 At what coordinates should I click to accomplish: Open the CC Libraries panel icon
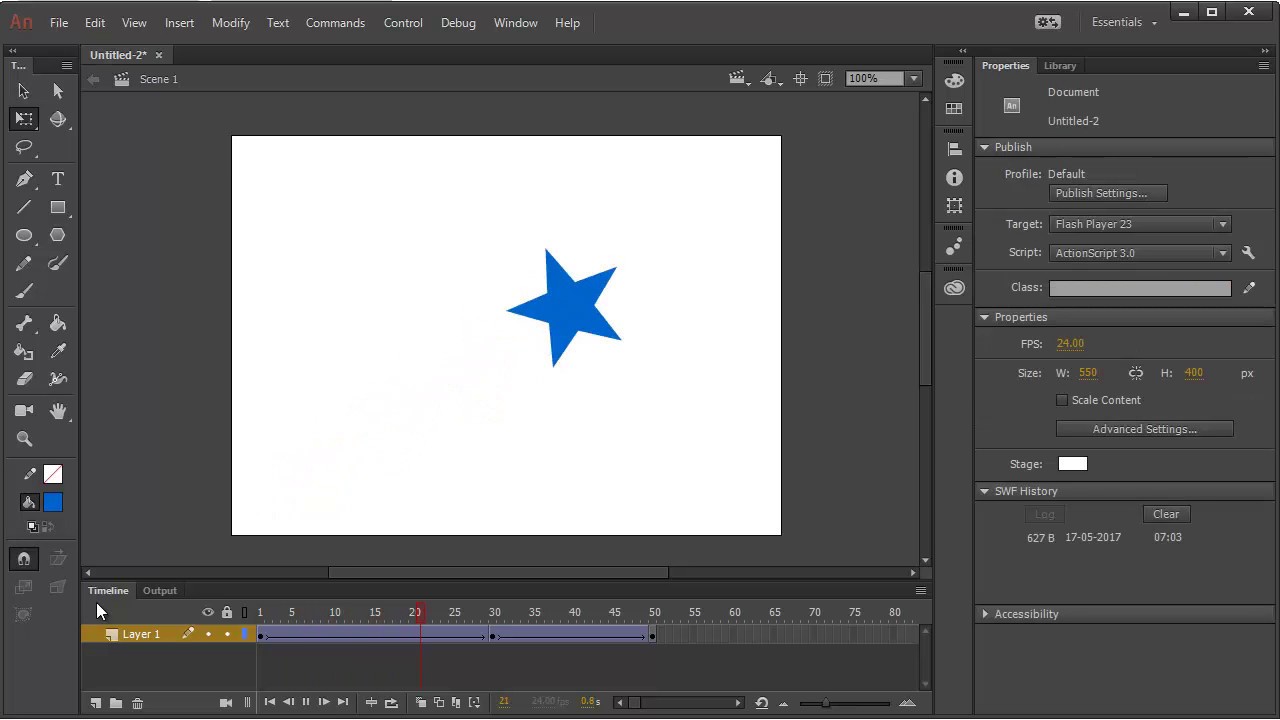[954, 288]
